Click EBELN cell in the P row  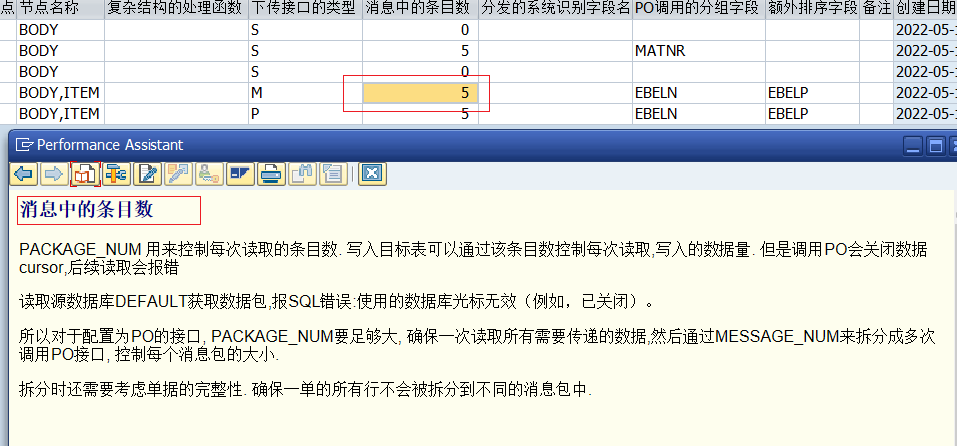[x=699, y=113]
